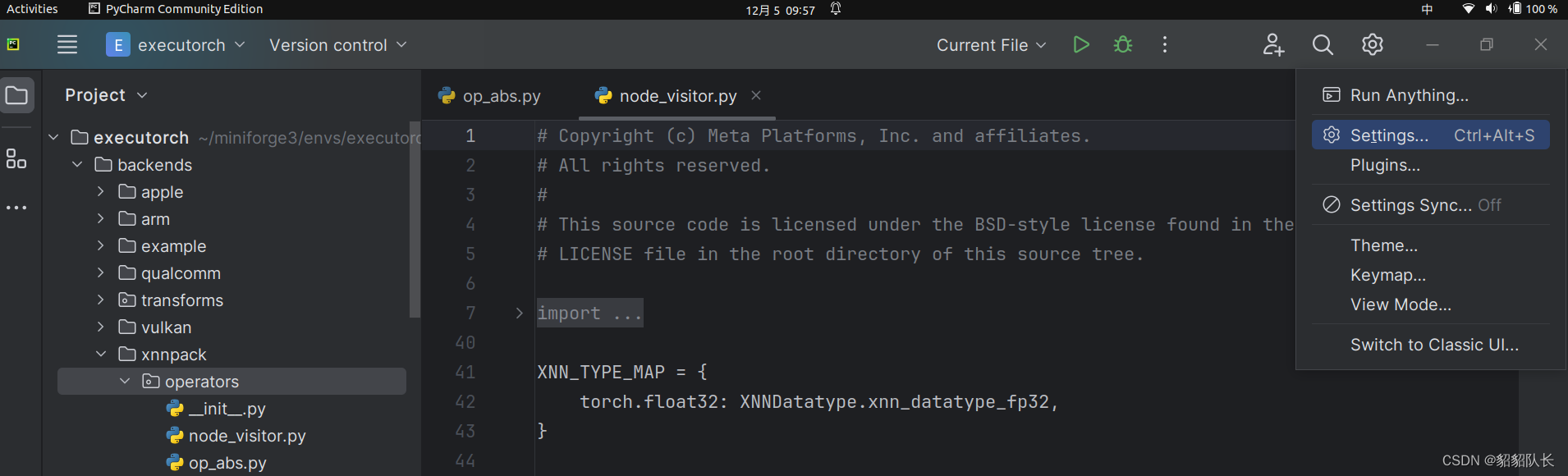This screenshot has width=1568, height=476.
Task: Open Code With Me collaboration icon
Action: click(x=1273, y=44)
